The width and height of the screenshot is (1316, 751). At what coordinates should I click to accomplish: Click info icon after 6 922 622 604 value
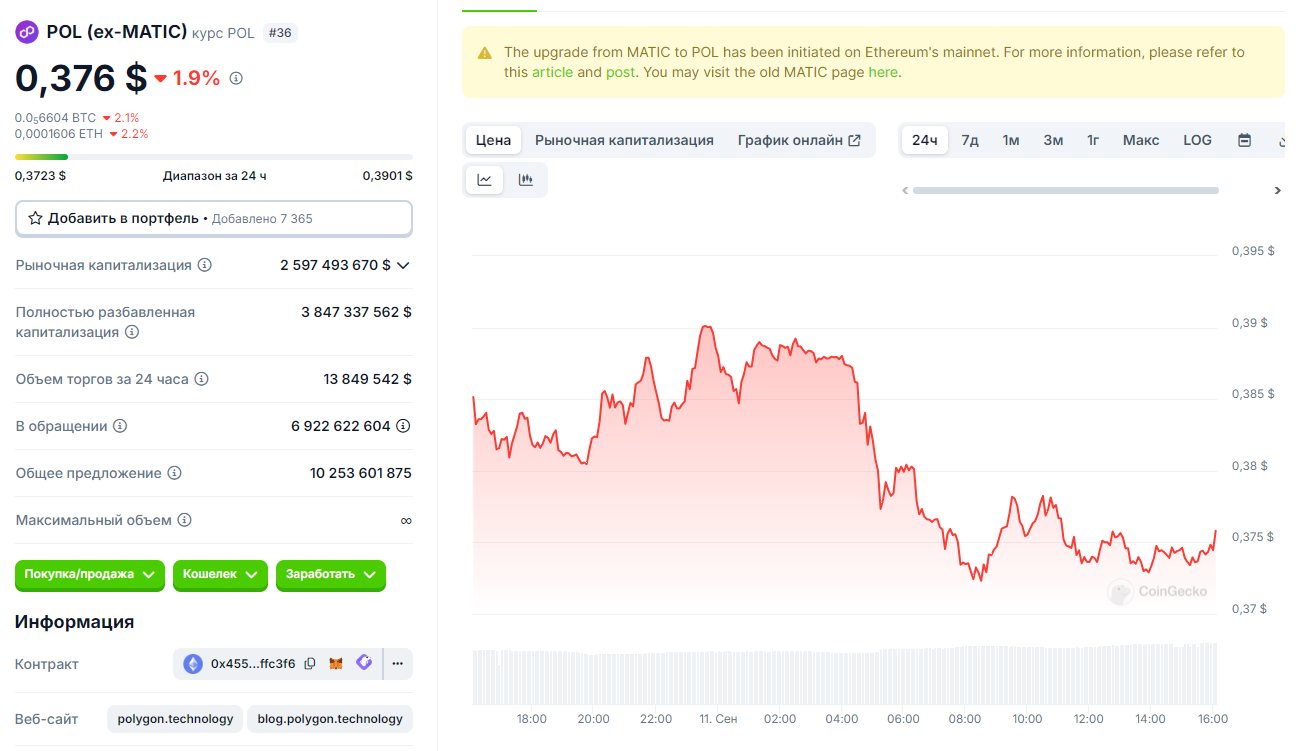click(x=403, y=426)
